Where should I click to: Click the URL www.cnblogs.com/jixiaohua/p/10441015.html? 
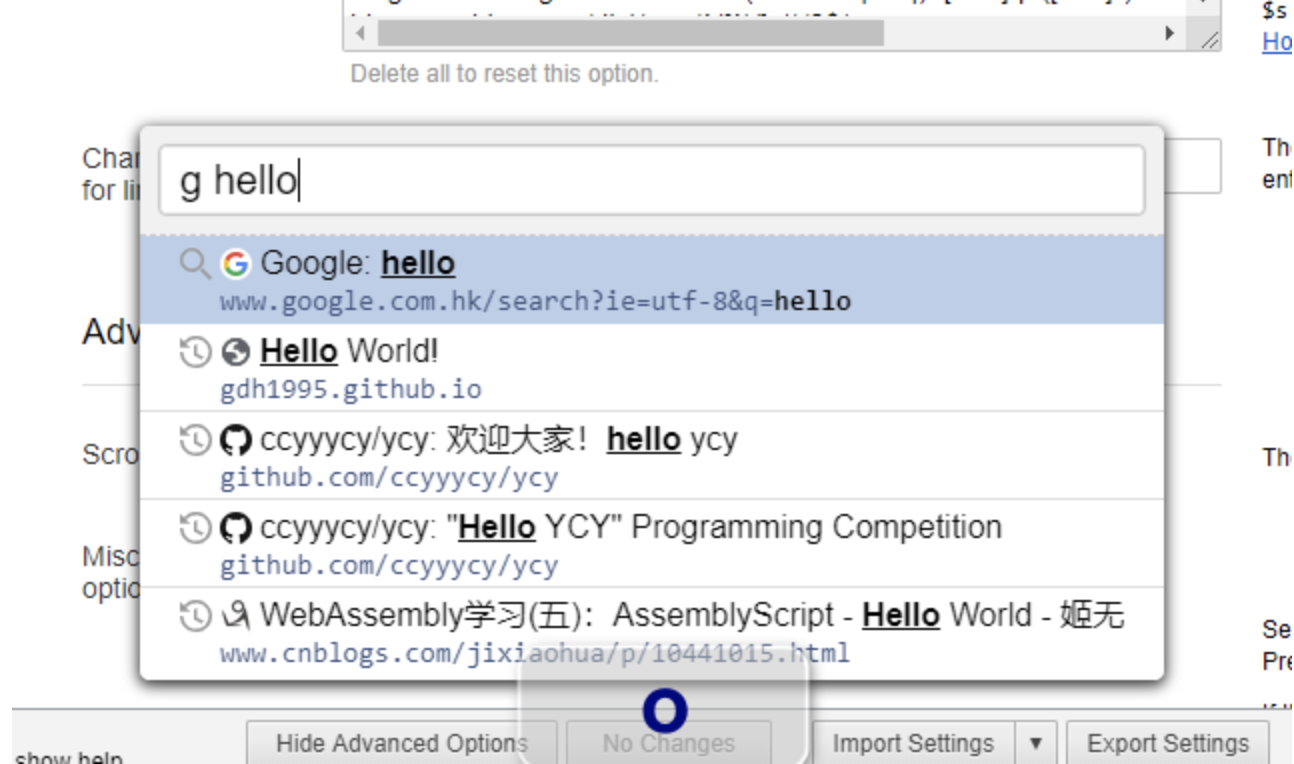pyautogui.click(x=535, y=654)
